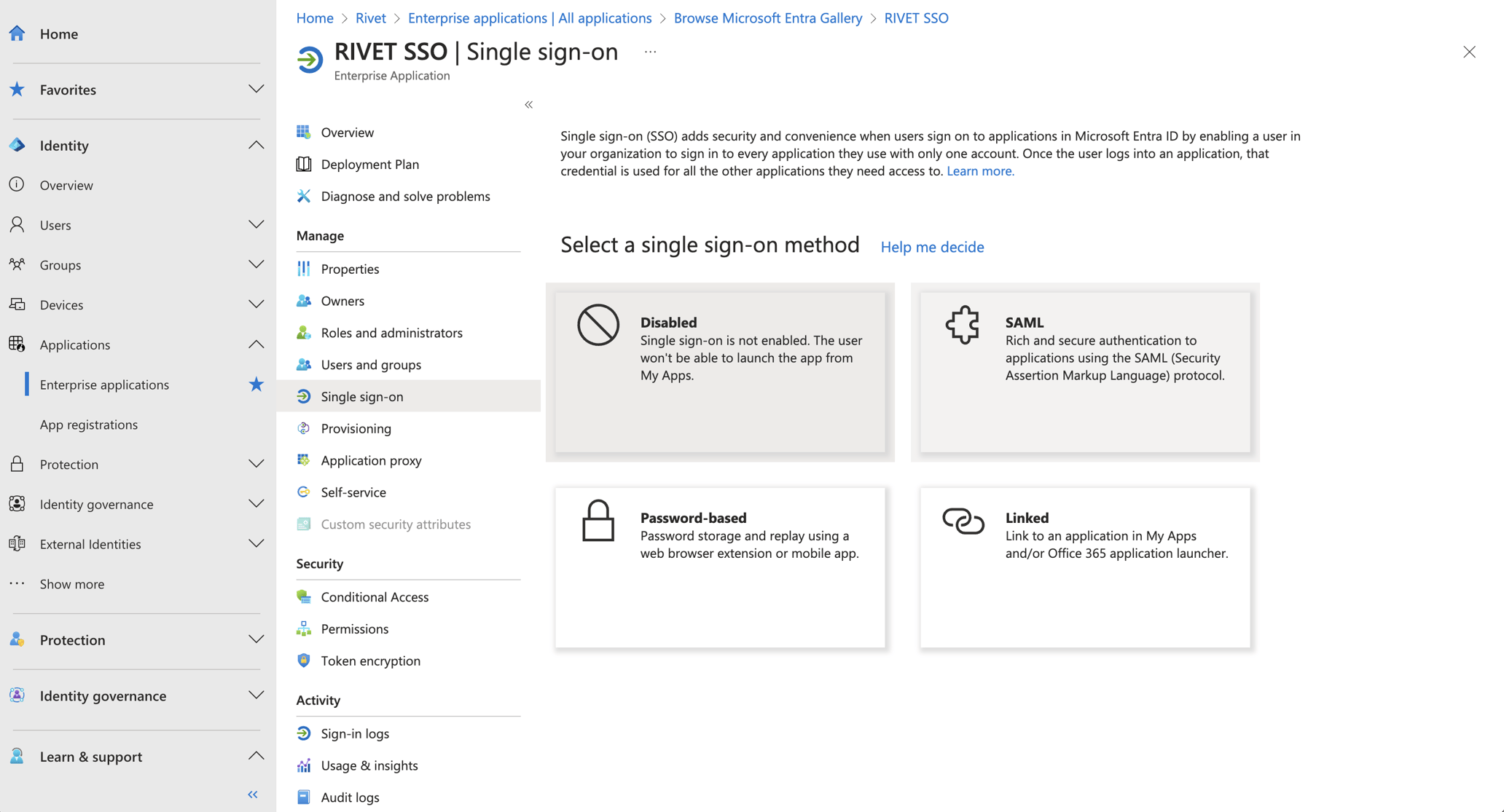Expand the Devices chevron
1504x812 pixels.
[256, 304]
